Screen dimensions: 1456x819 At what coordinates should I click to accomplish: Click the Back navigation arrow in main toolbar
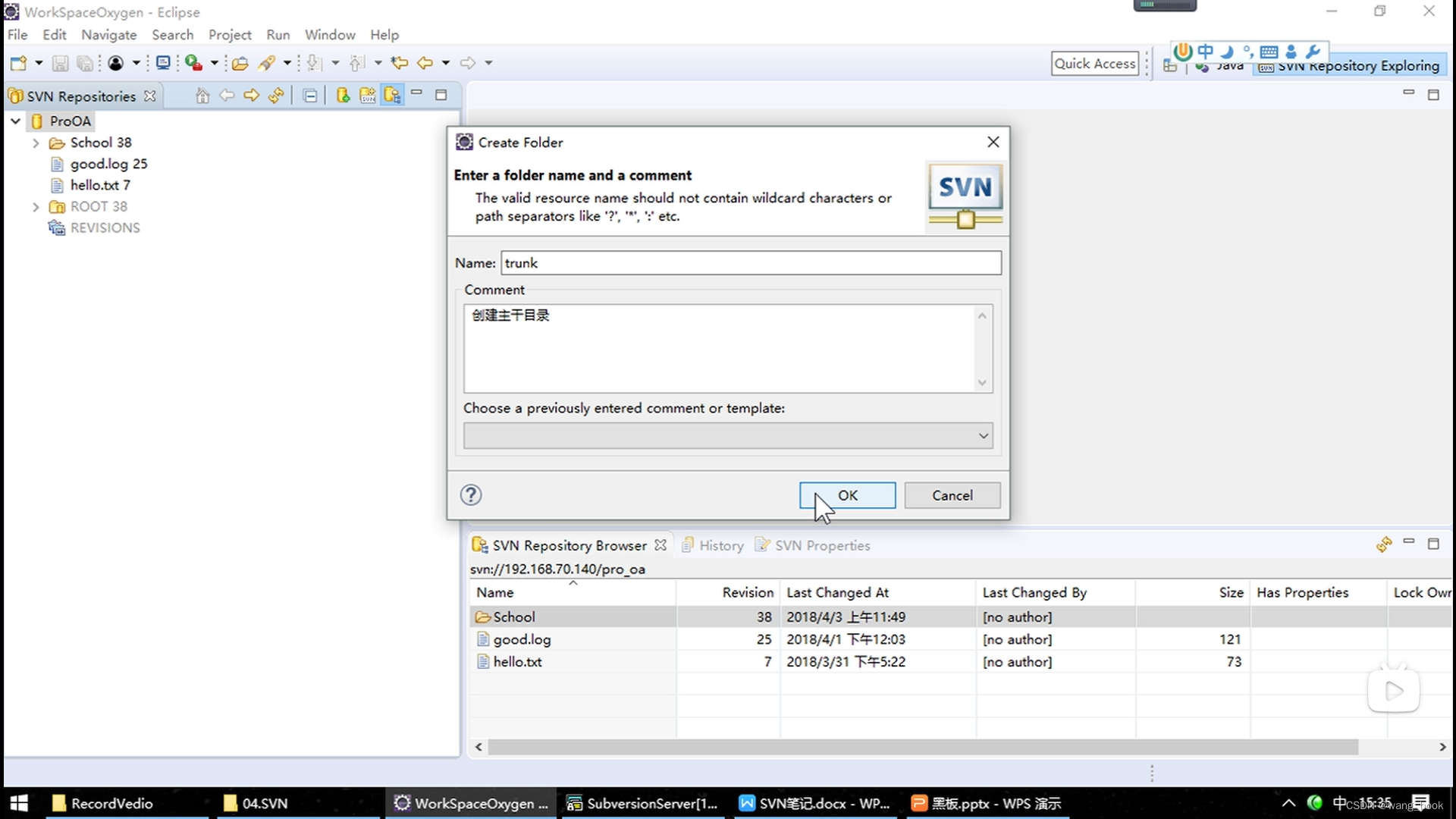425,63
